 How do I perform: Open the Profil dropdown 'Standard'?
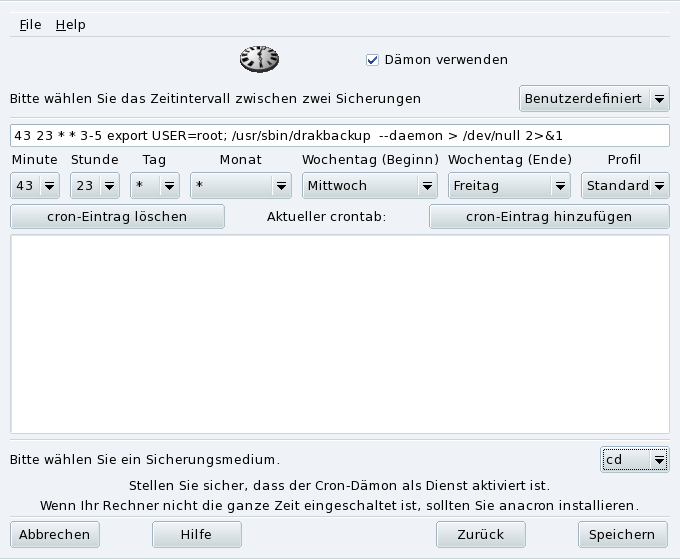(625, 186)
